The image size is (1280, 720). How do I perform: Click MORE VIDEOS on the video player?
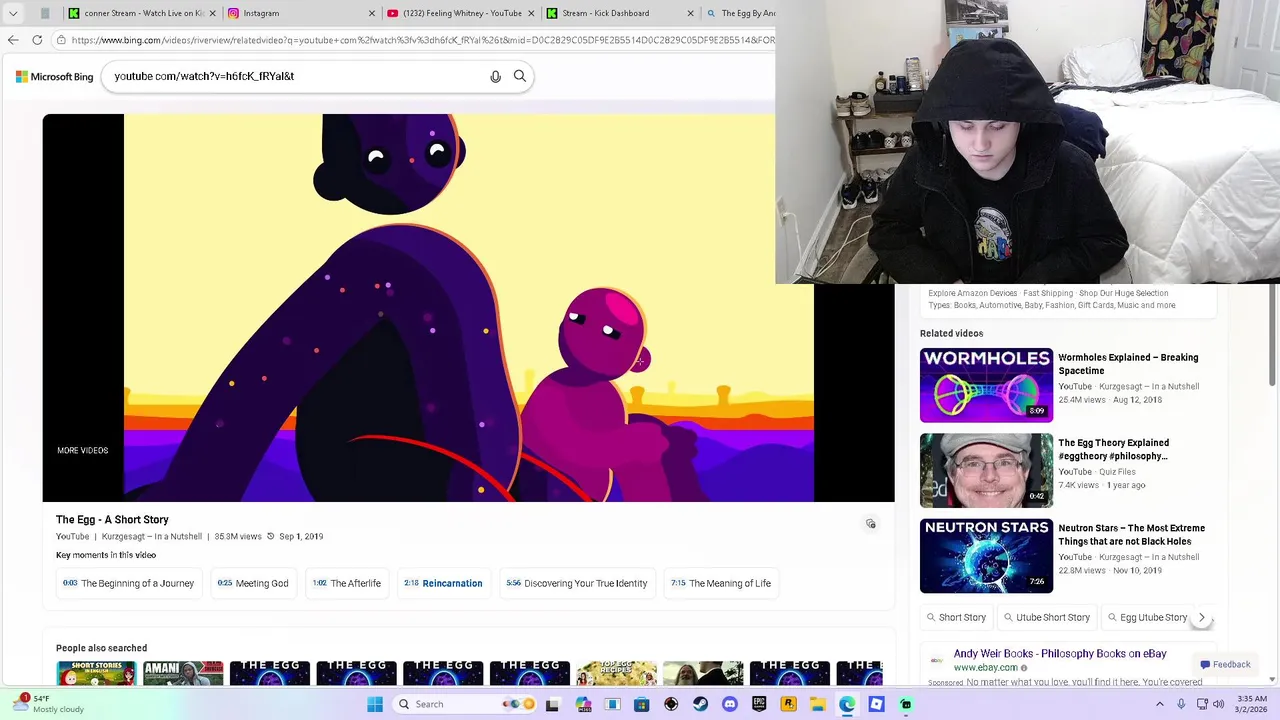[83, 450]
